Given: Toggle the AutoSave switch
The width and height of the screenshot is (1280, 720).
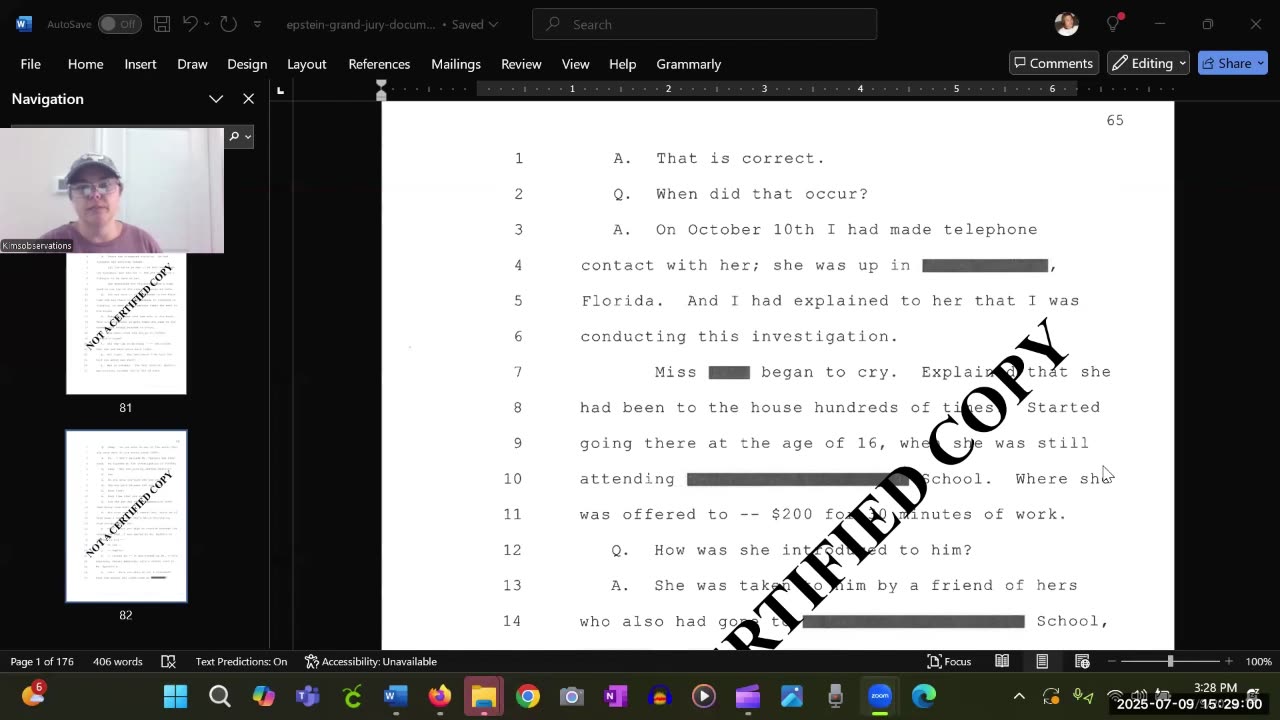Looking at the screenshot, I should click(119, 24).
